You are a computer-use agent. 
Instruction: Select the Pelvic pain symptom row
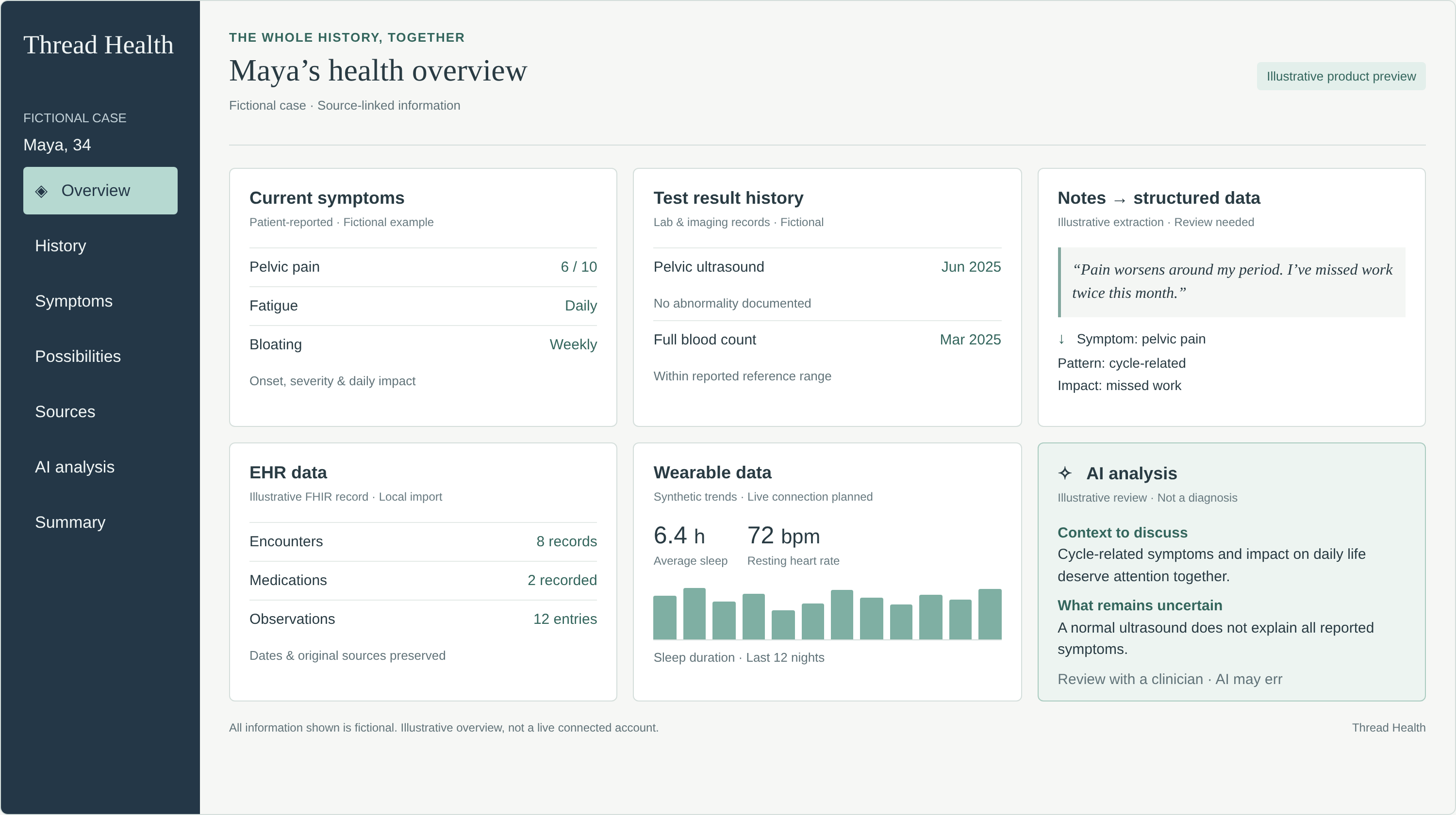pos(423,267)
